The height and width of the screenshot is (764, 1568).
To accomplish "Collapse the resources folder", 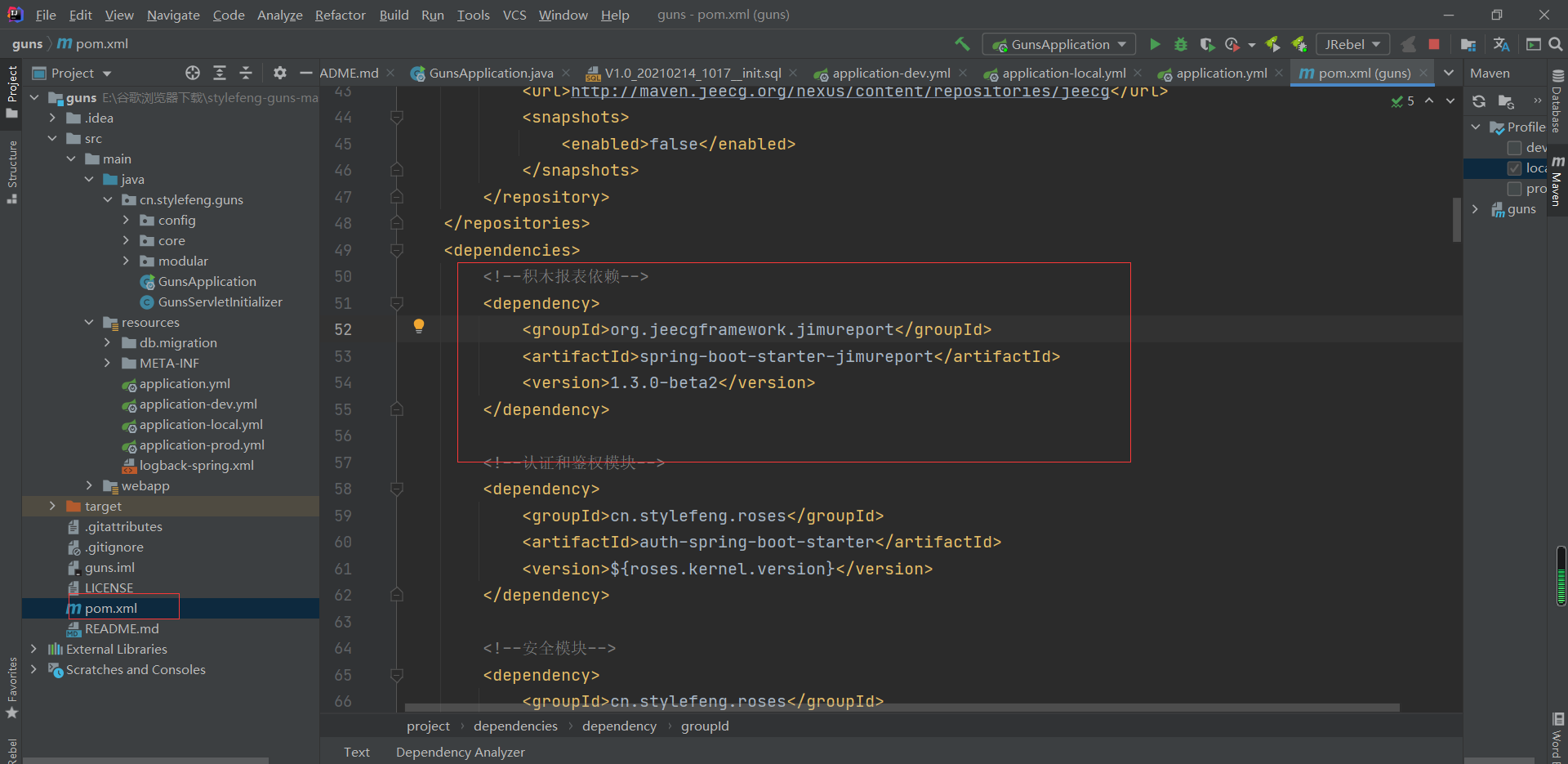I will pyautogui.click(x=90, y=322).
